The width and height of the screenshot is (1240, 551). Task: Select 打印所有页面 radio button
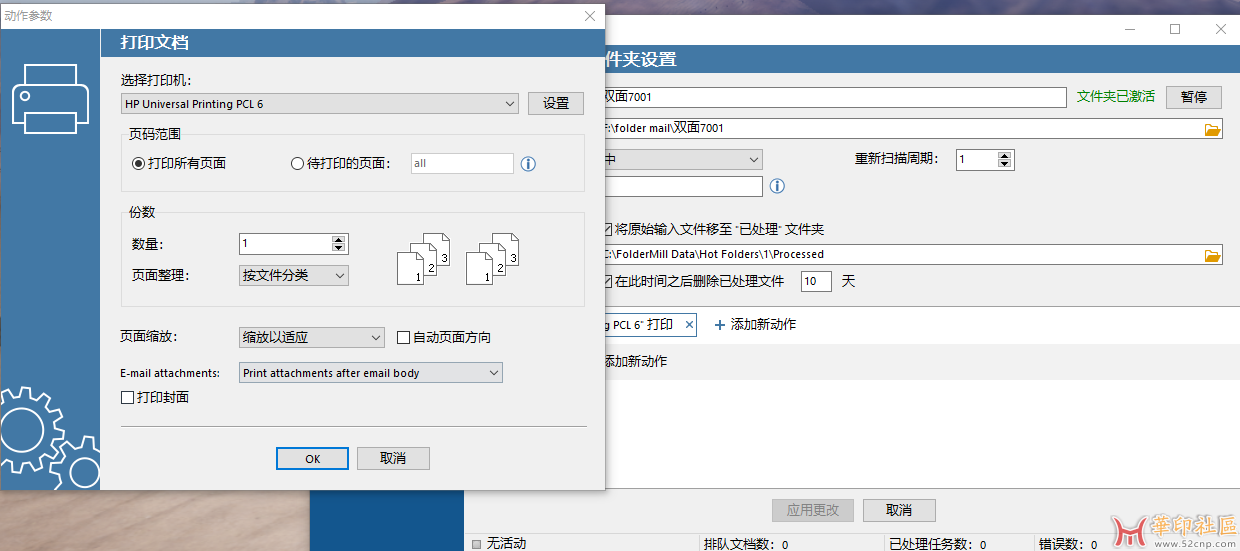[x=139, y=164]
